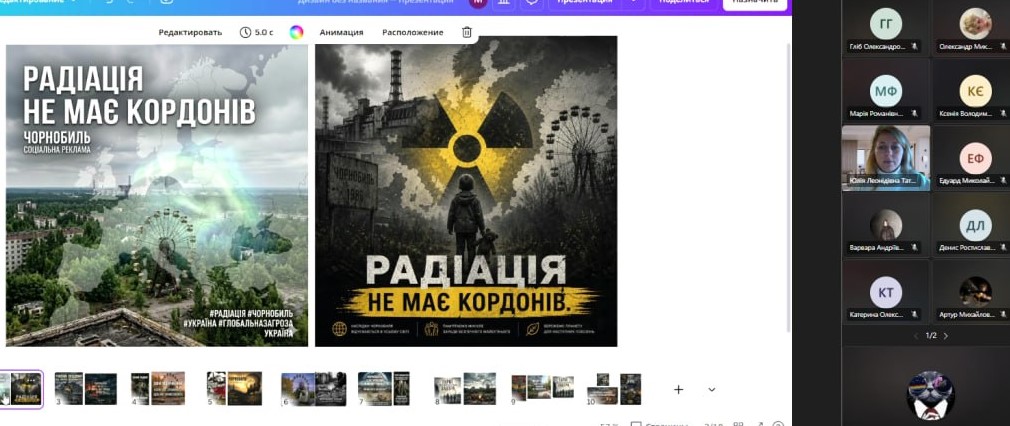The image size is (1010, 426).
Task: Go to next participants page arrow
Action: tap(946, 336)
